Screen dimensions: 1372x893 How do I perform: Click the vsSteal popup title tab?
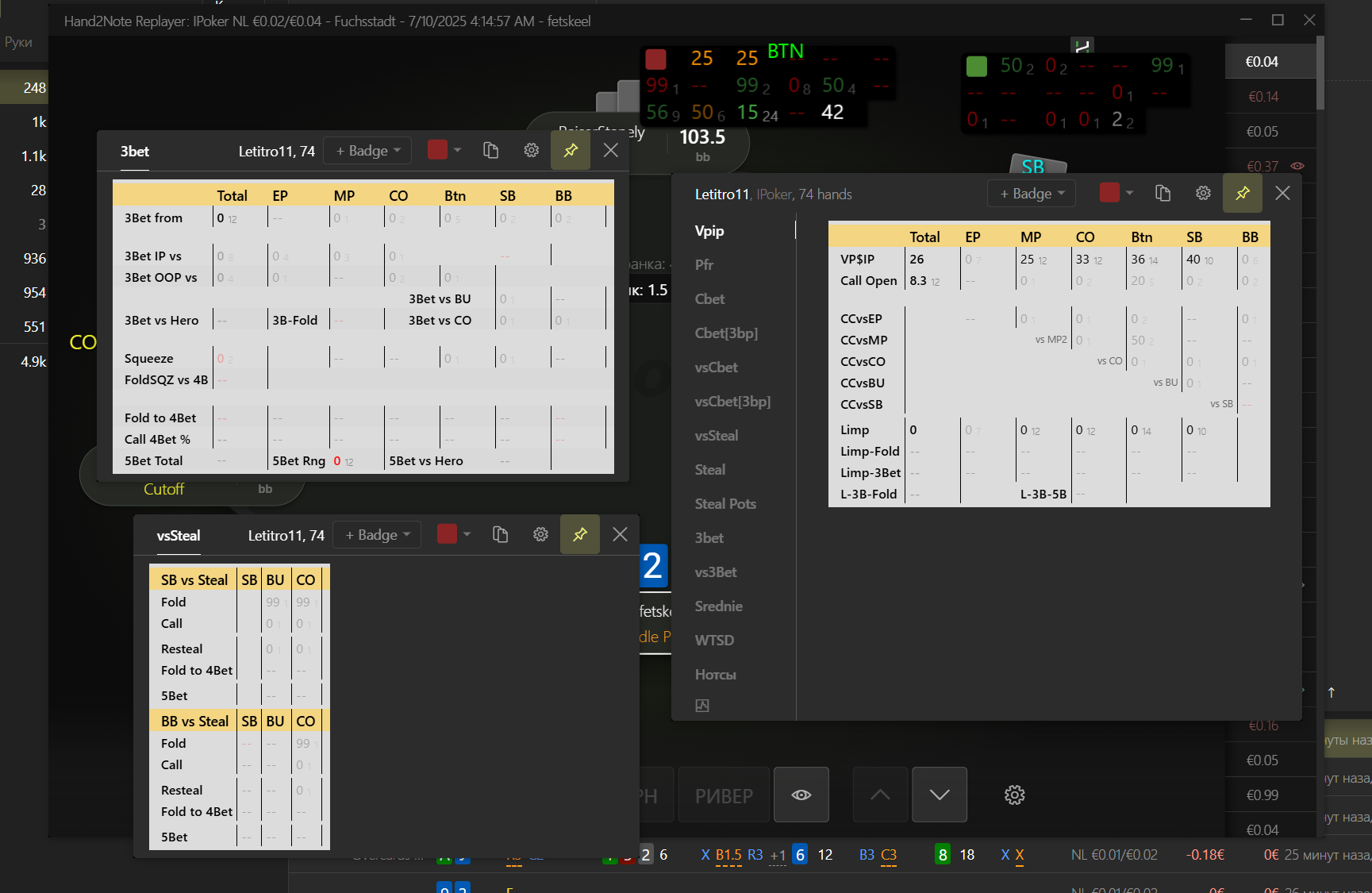click(x=179, y=536)
